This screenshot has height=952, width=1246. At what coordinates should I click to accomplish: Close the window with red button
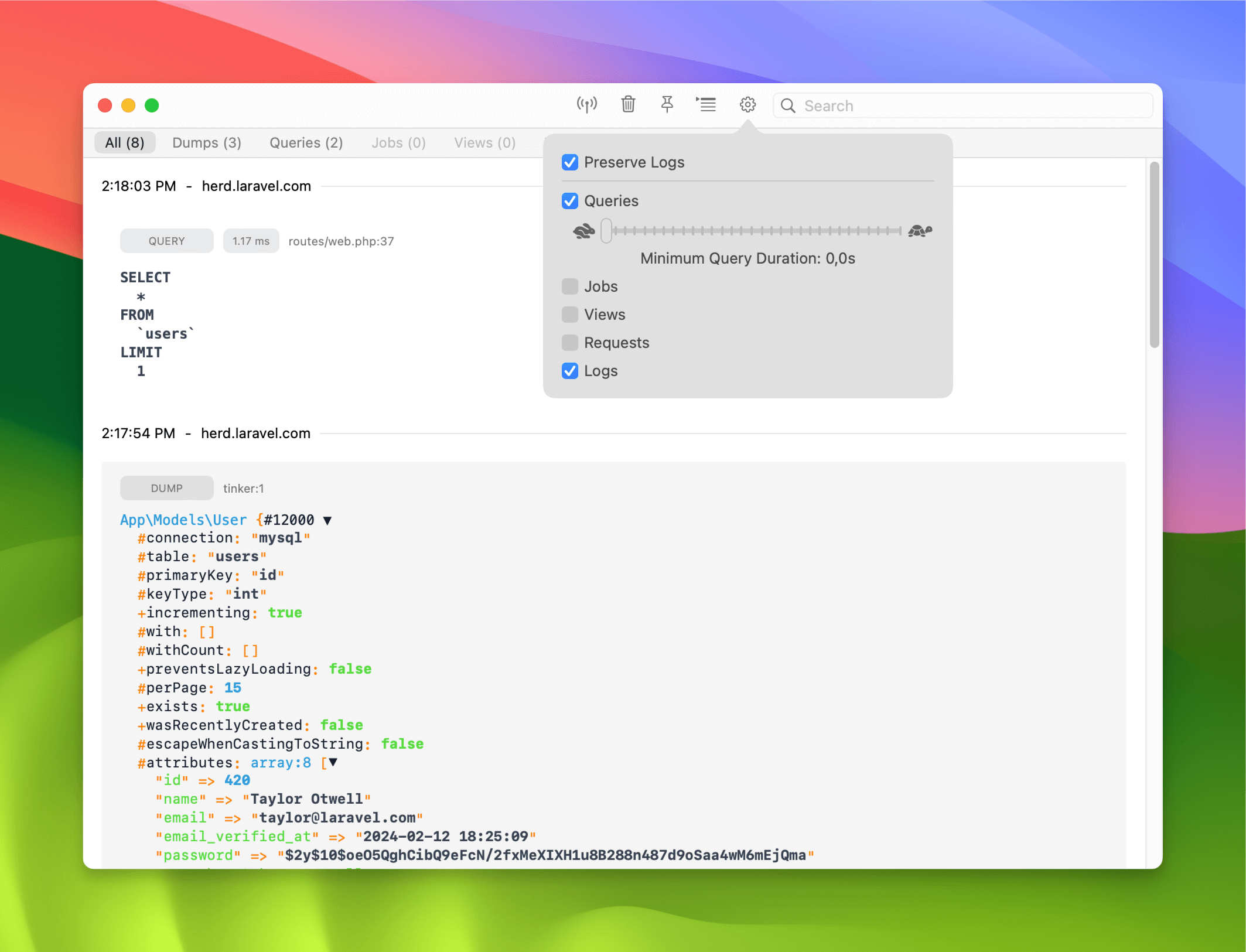click(105, 105)
